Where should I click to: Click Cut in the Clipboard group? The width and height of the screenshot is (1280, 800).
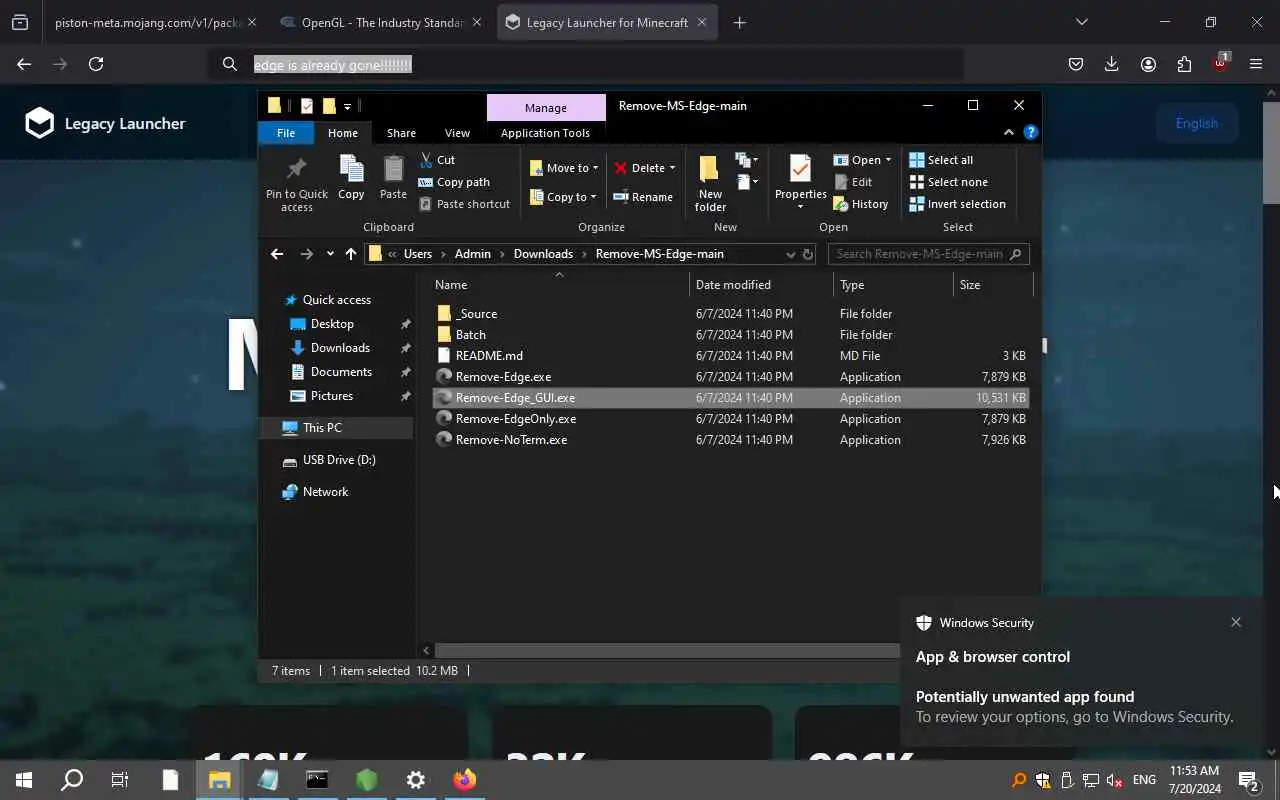[436, 160]
